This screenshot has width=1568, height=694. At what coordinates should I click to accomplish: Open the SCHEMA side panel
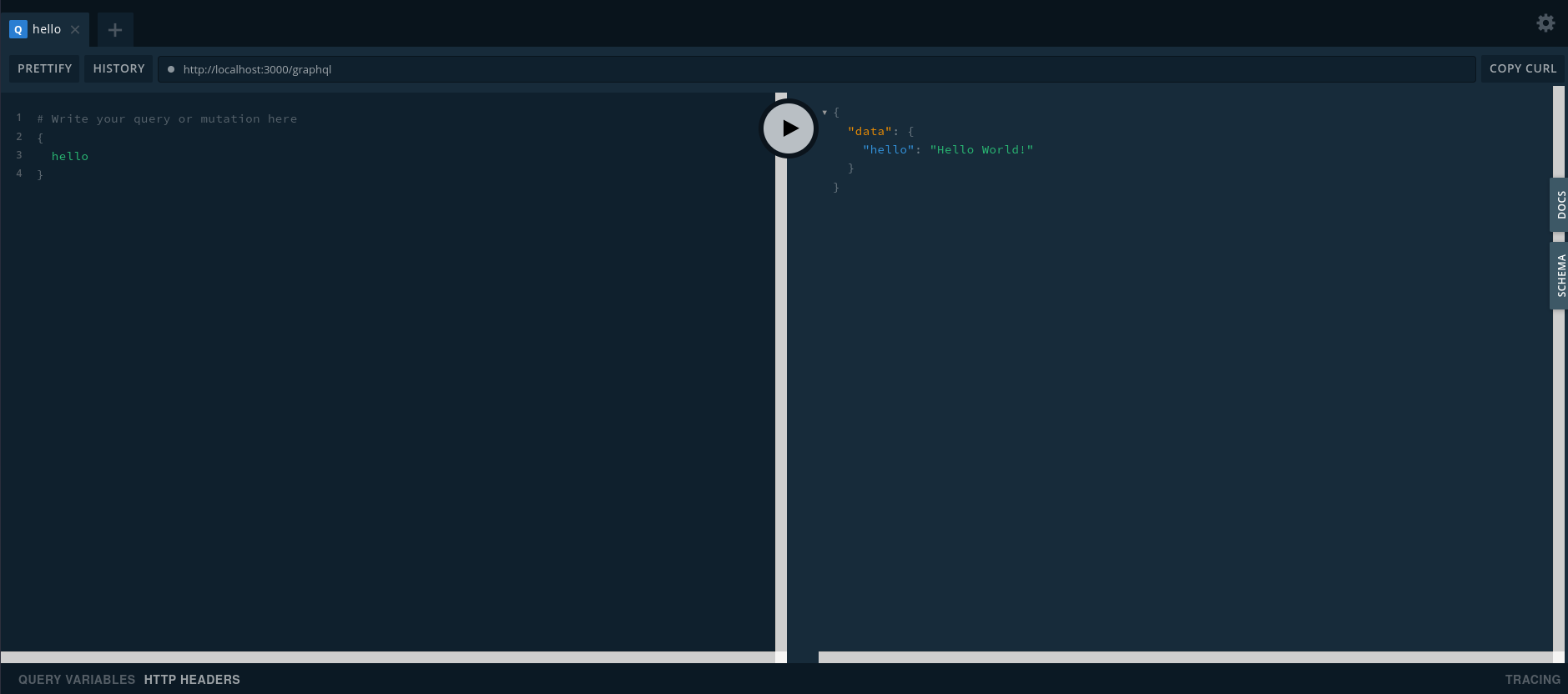(x=1560, y=276)
